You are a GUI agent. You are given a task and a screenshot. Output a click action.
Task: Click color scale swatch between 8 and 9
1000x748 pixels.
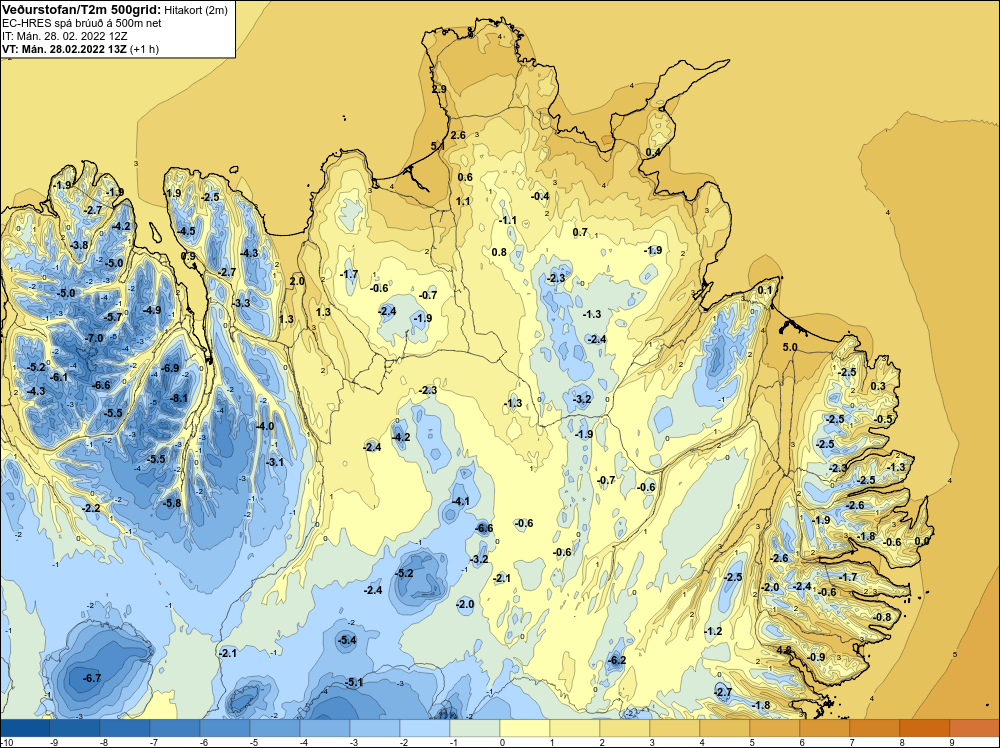925,728
